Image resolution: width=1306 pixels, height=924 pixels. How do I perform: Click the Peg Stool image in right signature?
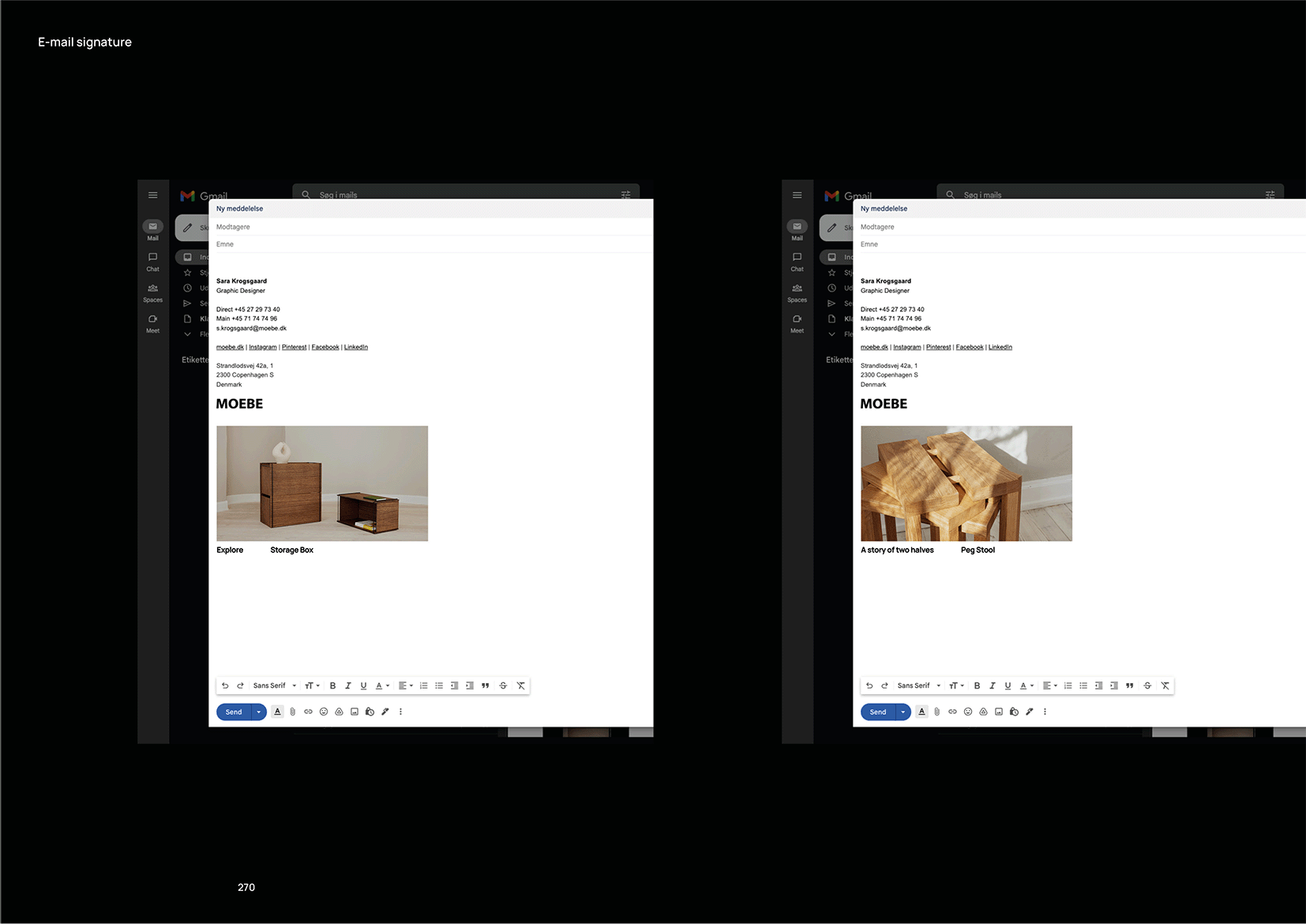966,483
